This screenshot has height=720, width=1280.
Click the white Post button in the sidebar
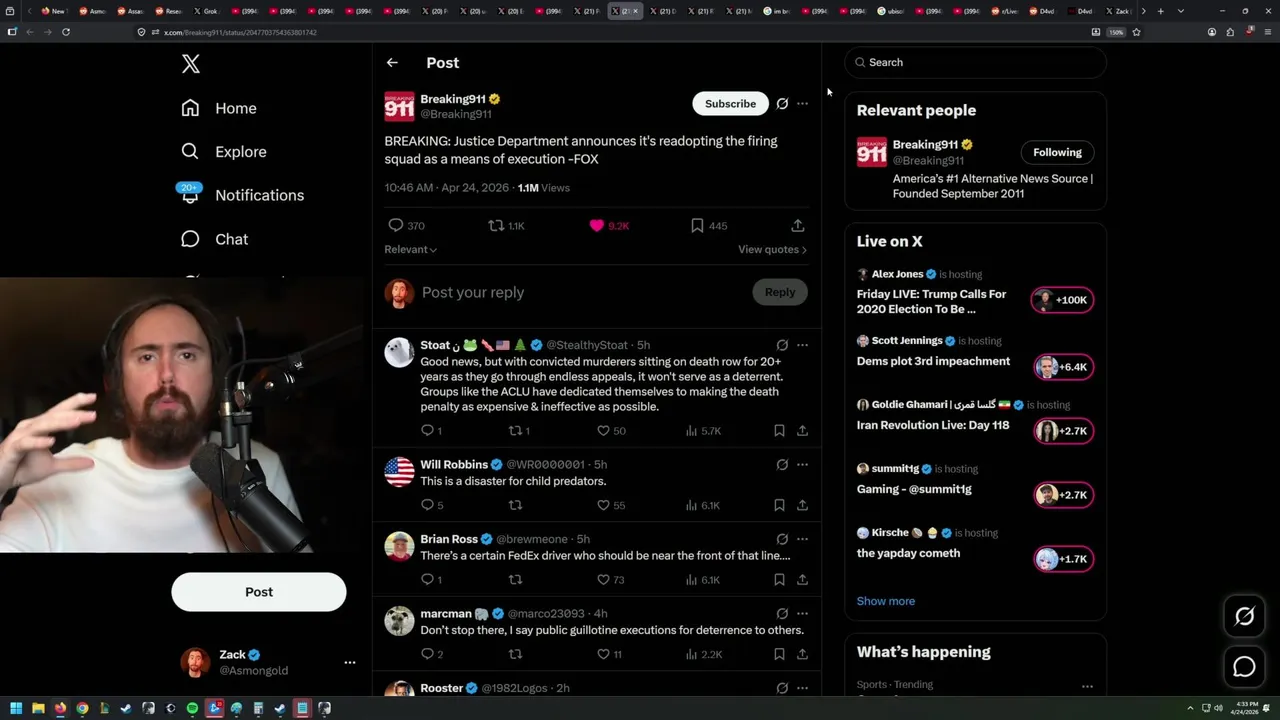pyautogui.click(x=259, y=592)
